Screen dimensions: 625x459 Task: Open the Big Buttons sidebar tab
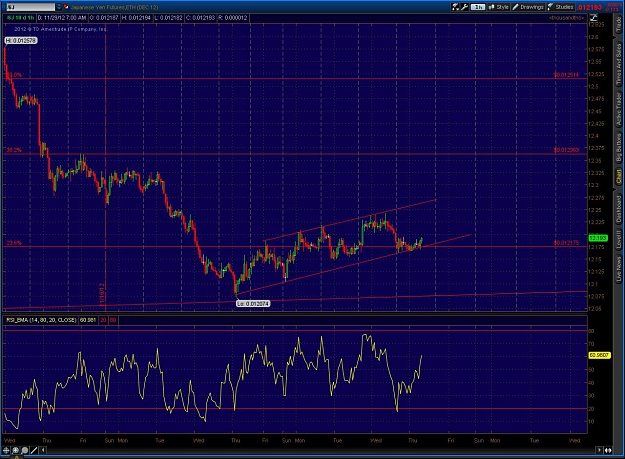coord(619,147)
